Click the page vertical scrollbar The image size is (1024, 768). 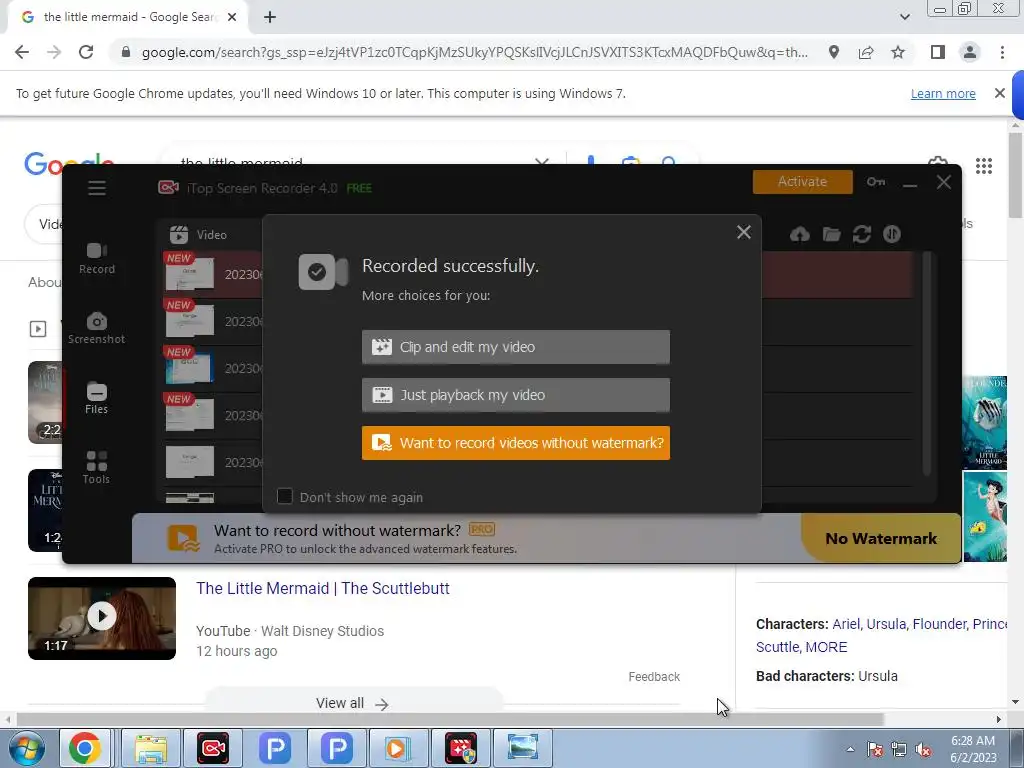(x=1015, y=176)
